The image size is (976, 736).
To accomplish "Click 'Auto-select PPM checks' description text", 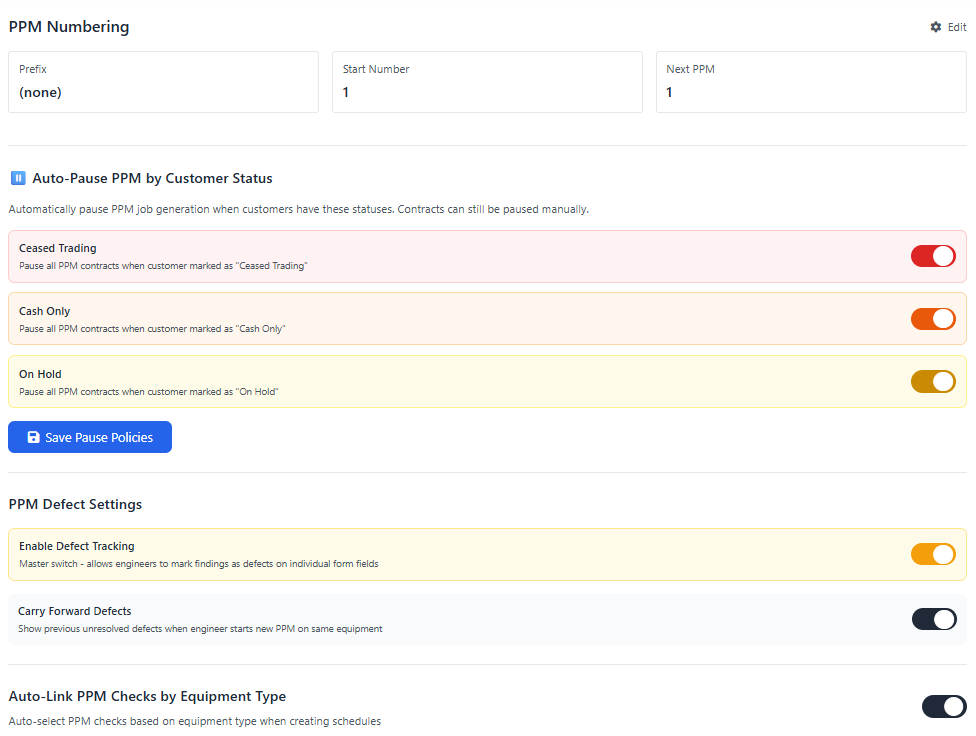I will pos(195,721).
